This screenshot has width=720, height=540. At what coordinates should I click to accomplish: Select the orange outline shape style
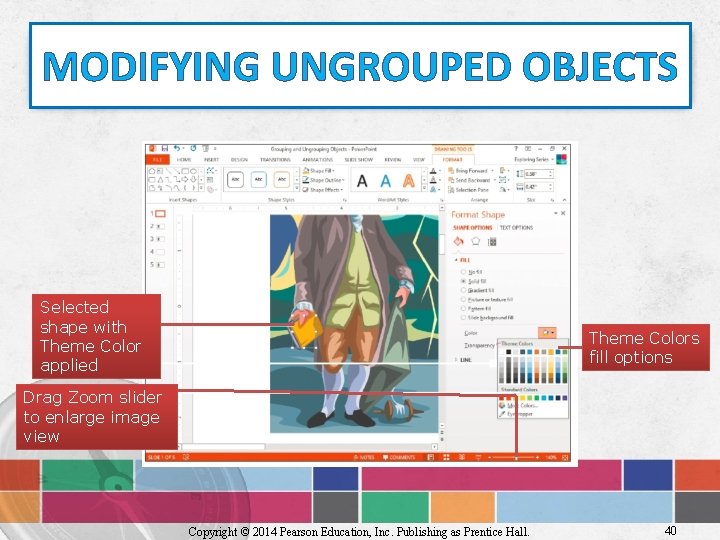coord(282,180)
